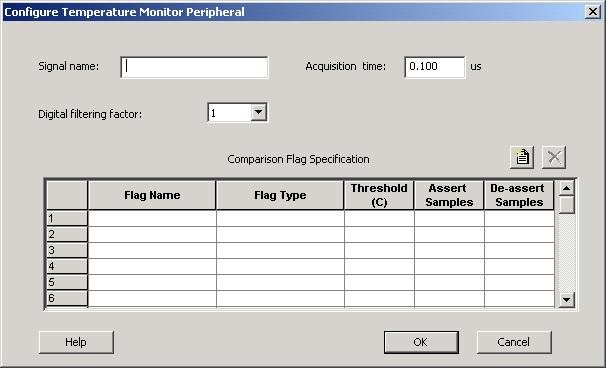Click the Assert Samples cell in row 2
The image size is (606, 368).
tap(449, 234)
